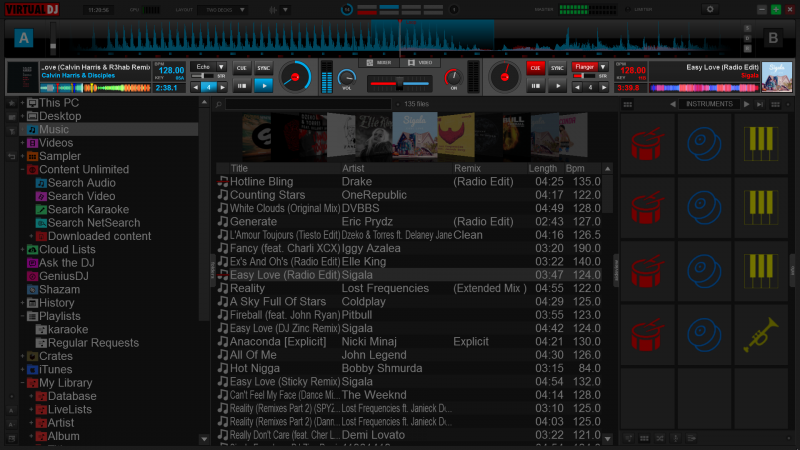Open the Flanger effect dropdown arrow

[x=603, y=67]
